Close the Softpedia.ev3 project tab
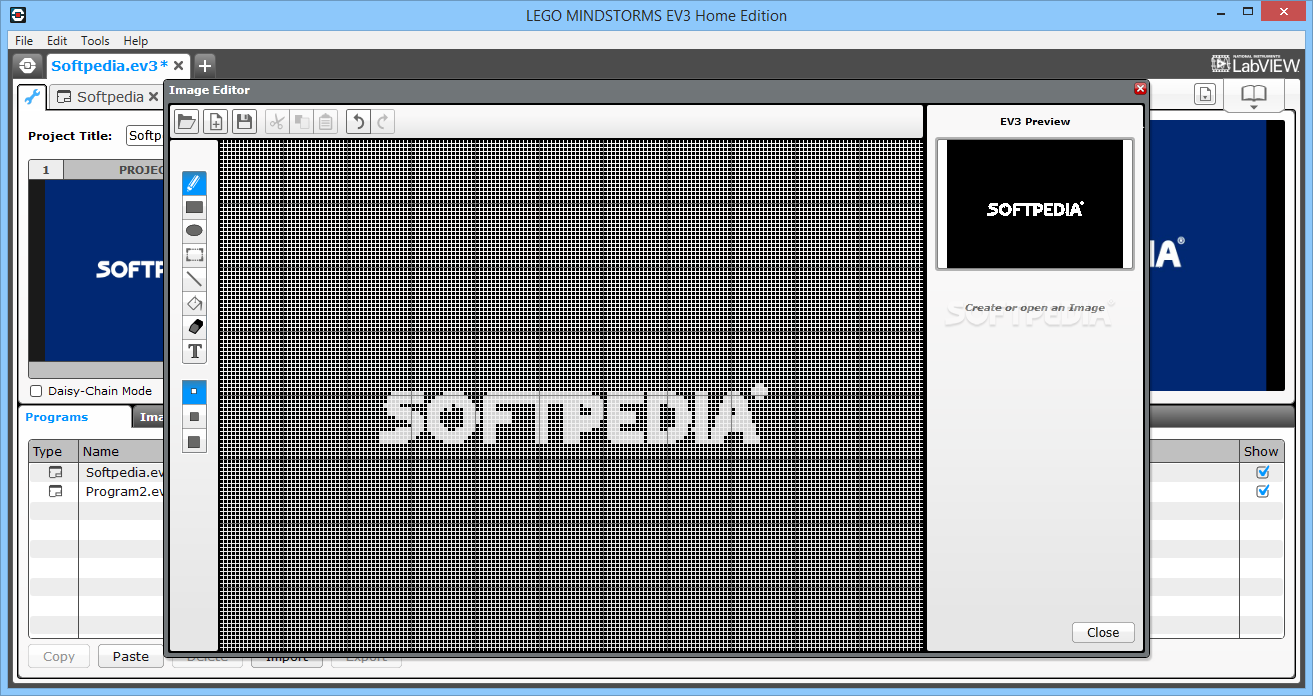Screen dimensions: 1313x696 coord(178,66)
